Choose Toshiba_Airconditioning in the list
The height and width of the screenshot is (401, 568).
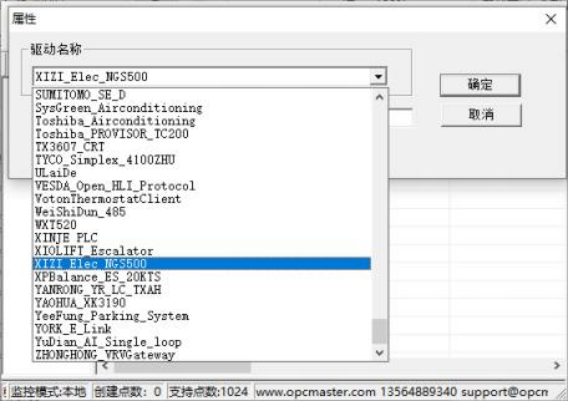coord(201,121)
